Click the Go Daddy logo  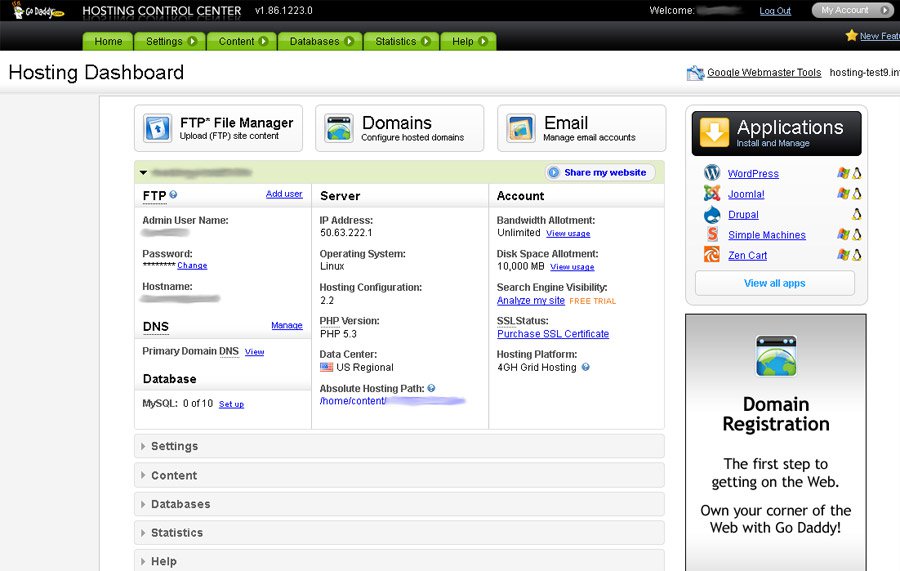37,10
